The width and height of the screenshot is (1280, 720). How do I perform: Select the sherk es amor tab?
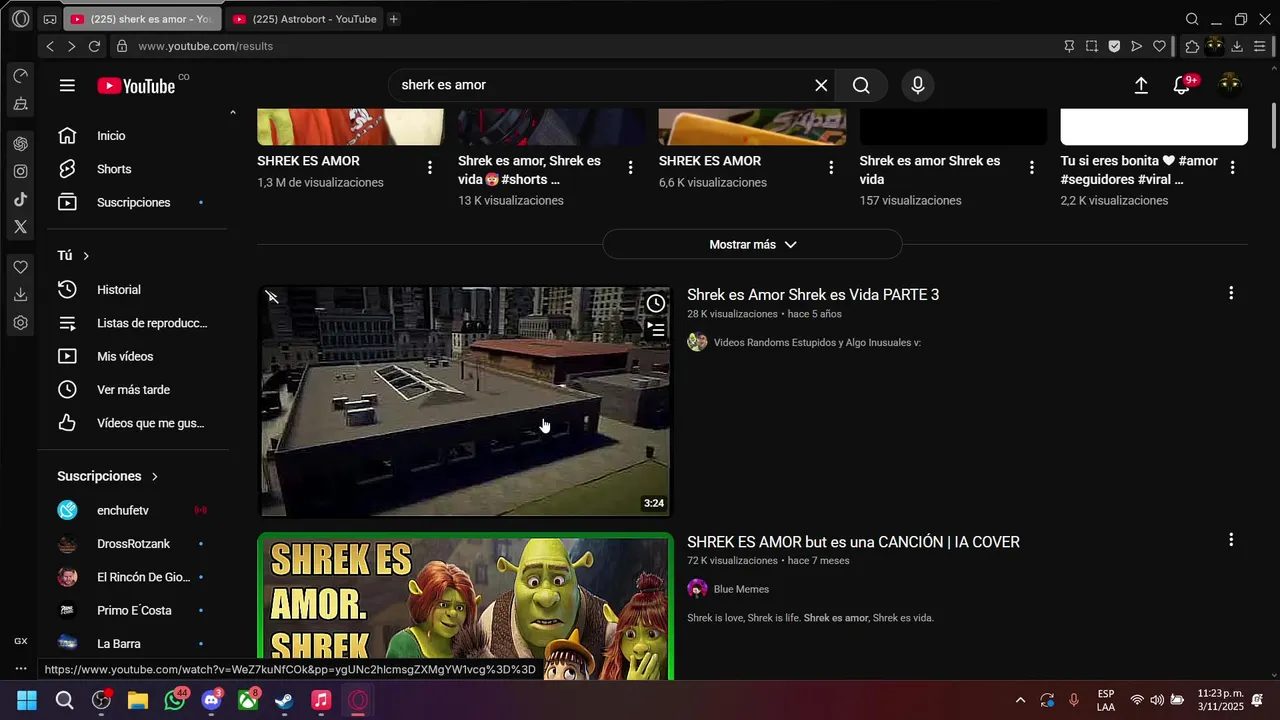pyautogui.click(x=143, y=19)
